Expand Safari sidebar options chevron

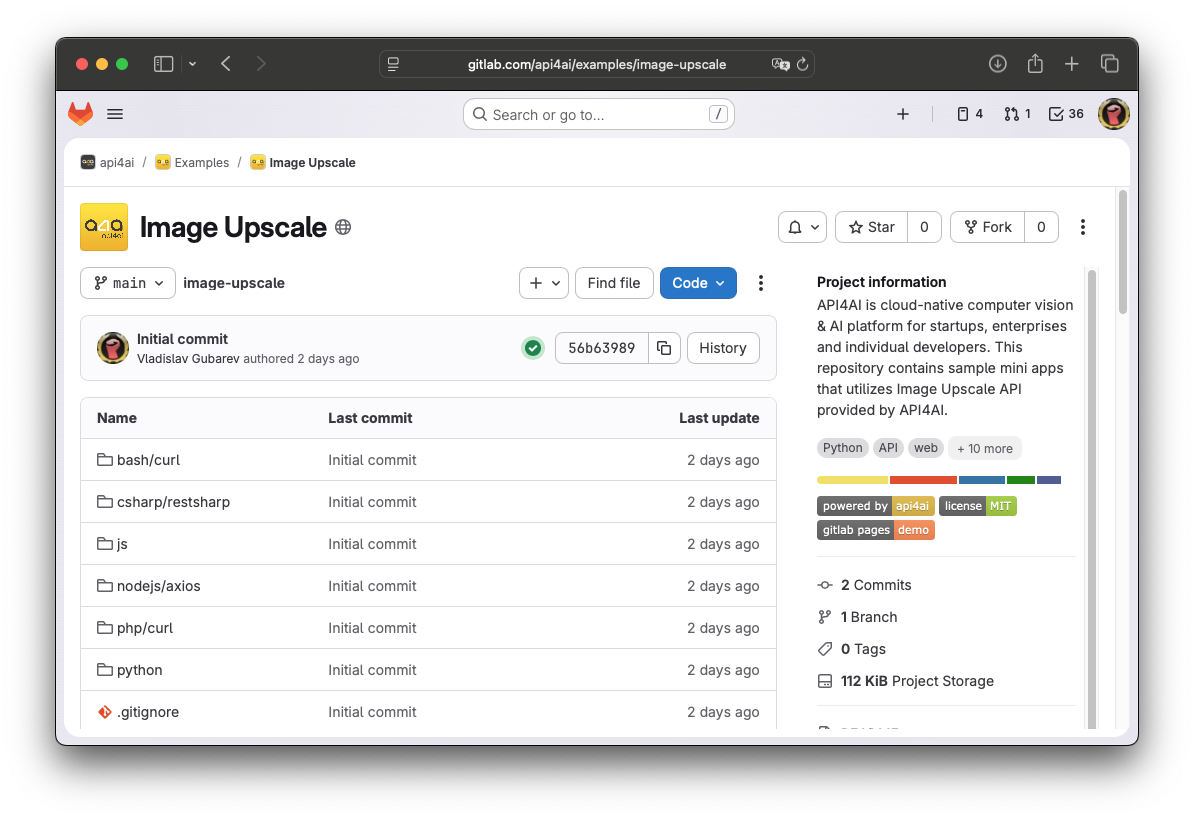[x=193, y=64]
